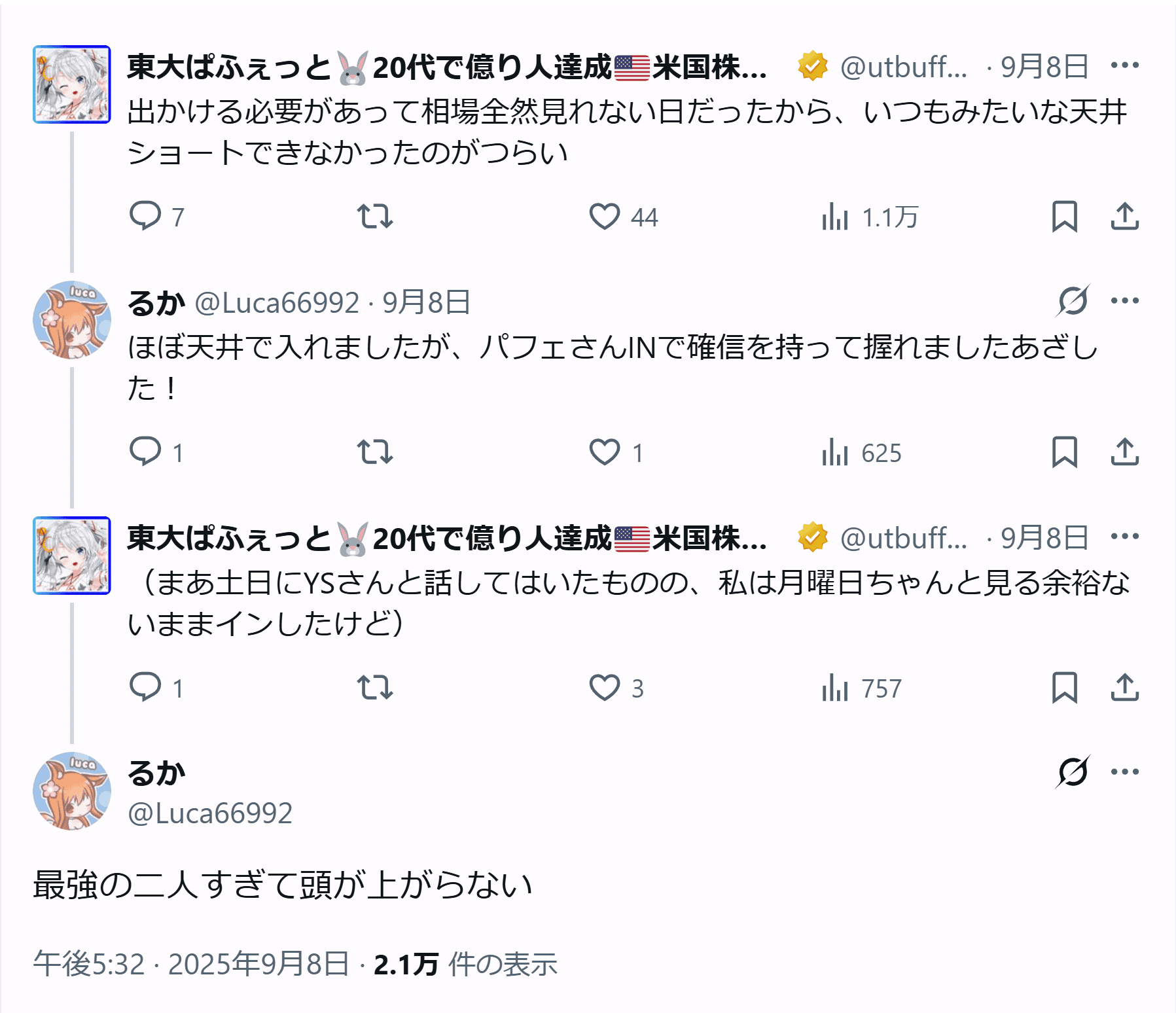Click るか's avatar on main tweet

72,791
